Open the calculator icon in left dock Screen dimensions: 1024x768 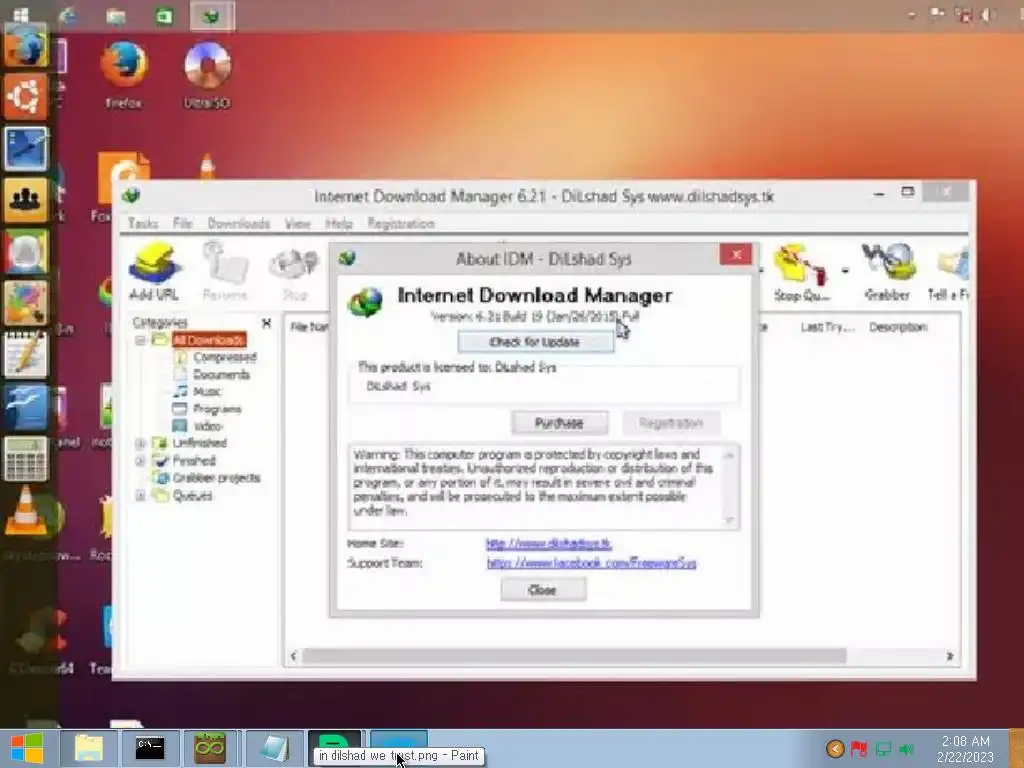[25, 458]
